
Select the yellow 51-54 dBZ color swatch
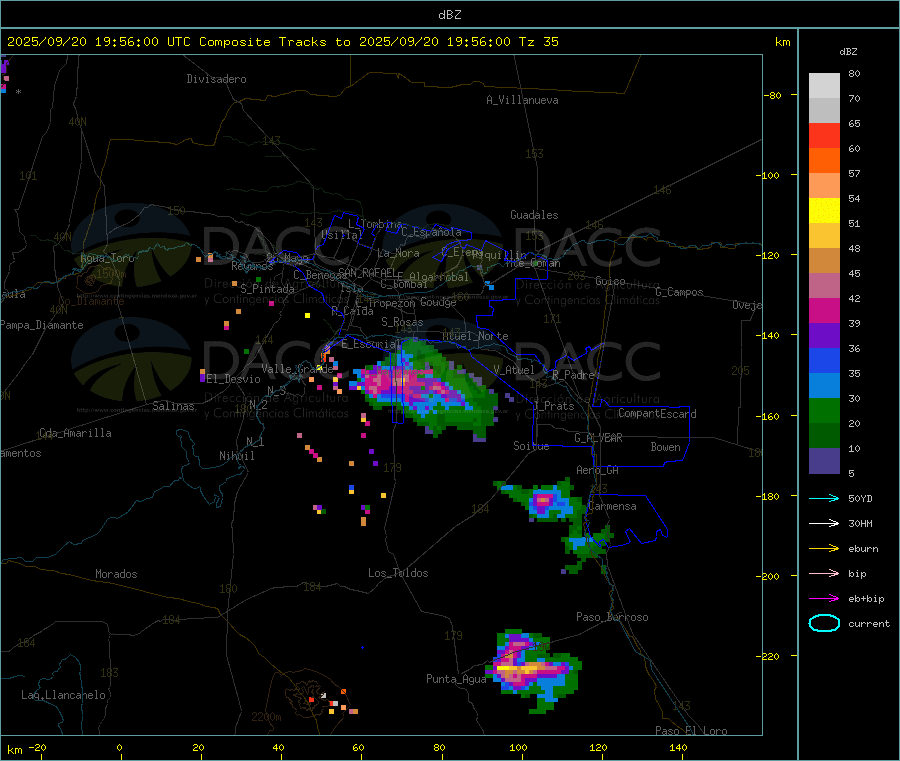pos(824,211)
